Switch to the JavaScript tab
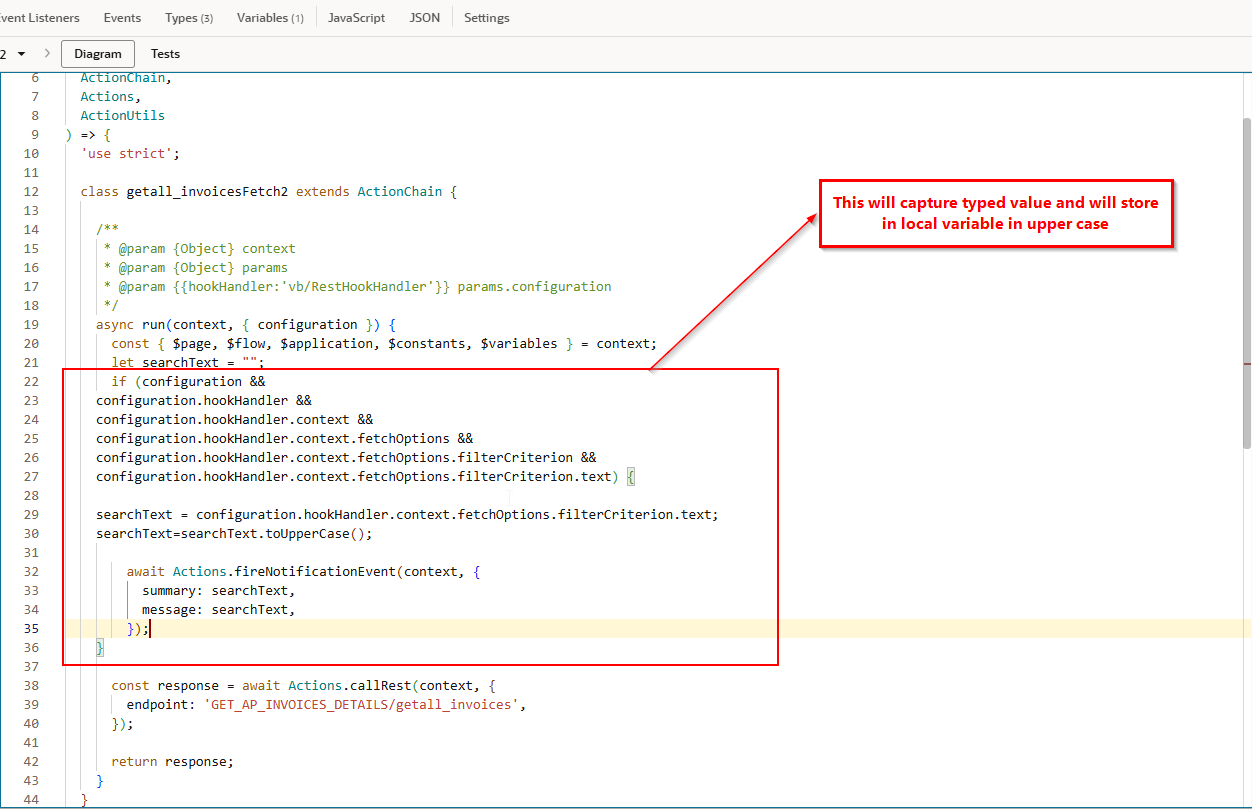The height and width of the screenshot is (809, 1252). pyautogui.click(x=356, y=18)
